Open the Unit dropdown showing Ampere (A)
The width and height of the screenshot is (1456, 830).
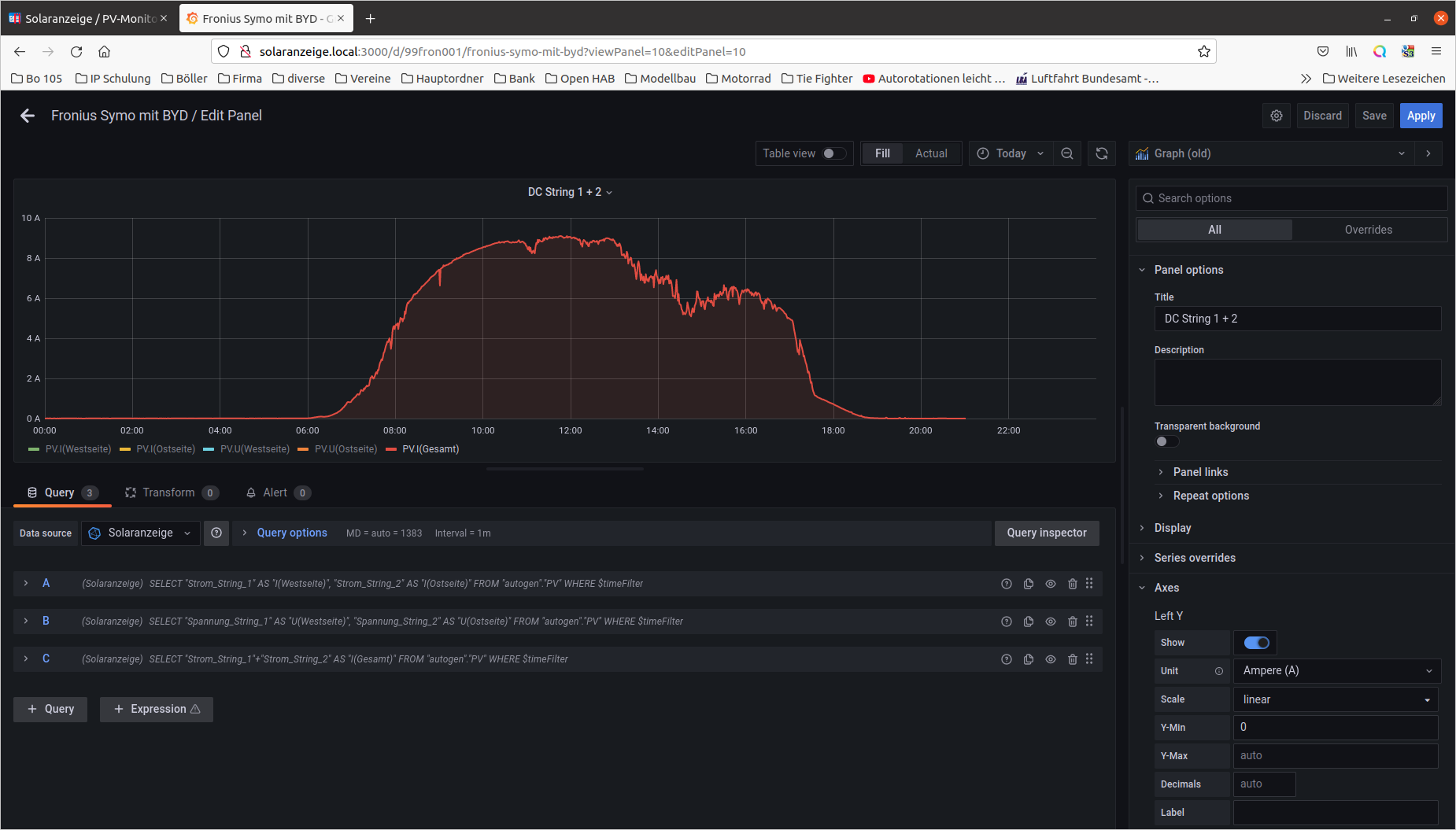pos(1336,671)
